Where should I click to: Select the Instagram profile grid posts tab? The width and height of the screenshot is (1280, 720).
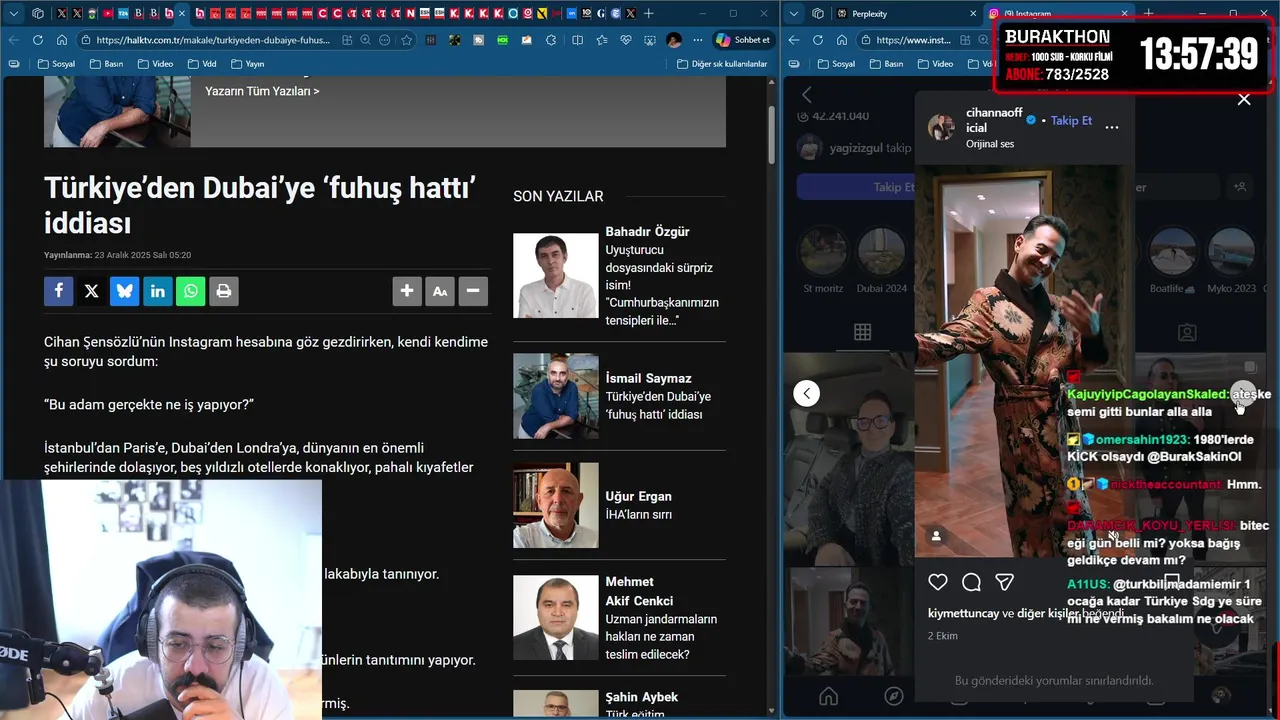[862, 332]
